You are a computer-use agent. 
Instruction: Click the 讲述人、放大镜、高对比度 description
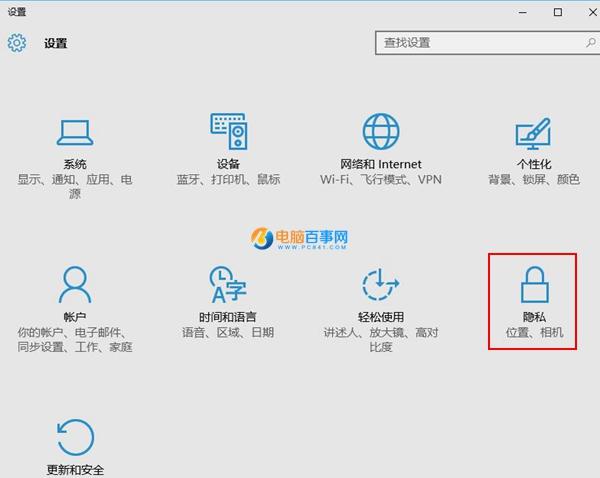(x=381, y=339)
